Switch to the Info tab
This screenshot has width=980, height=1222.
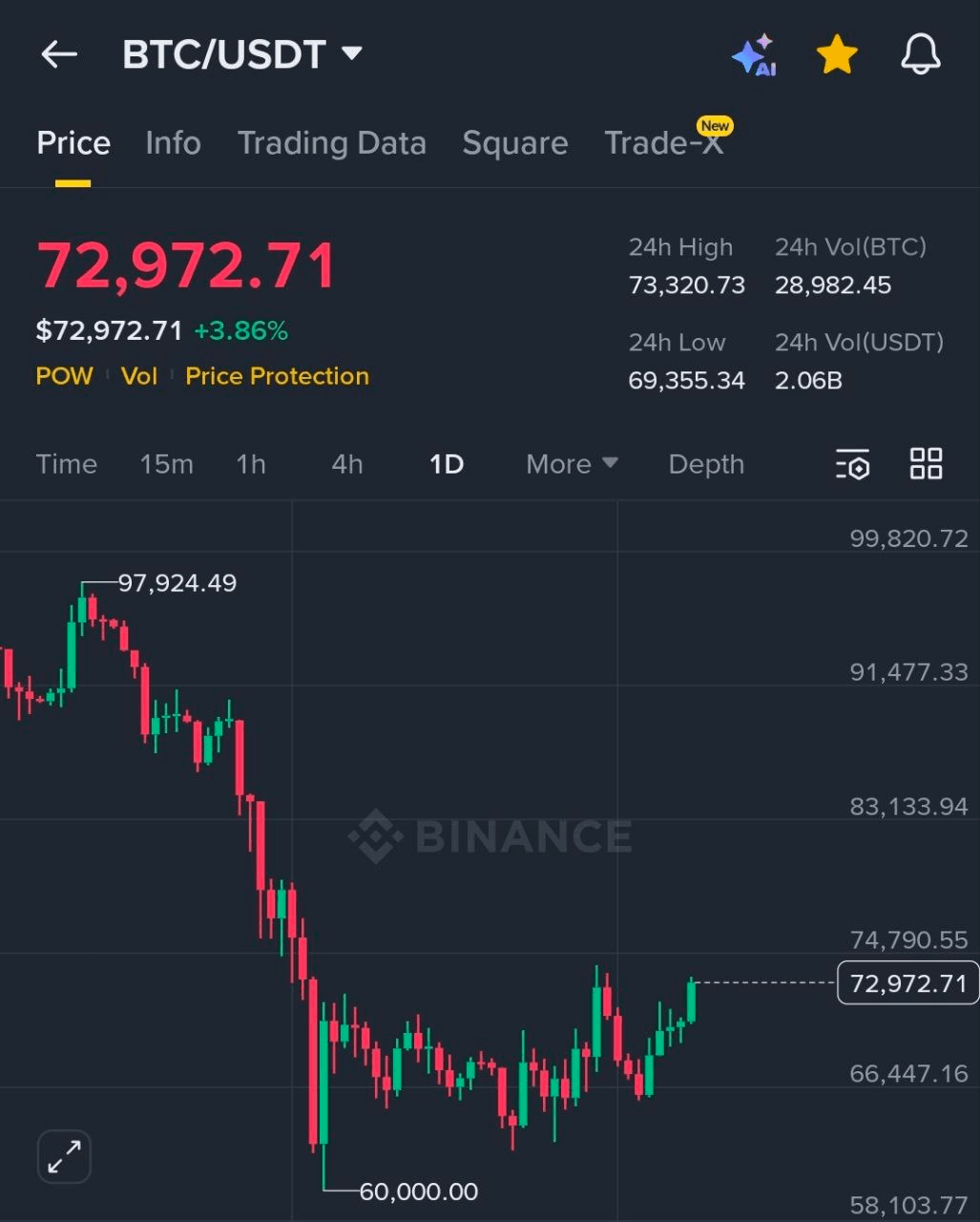tap(173, 143)
